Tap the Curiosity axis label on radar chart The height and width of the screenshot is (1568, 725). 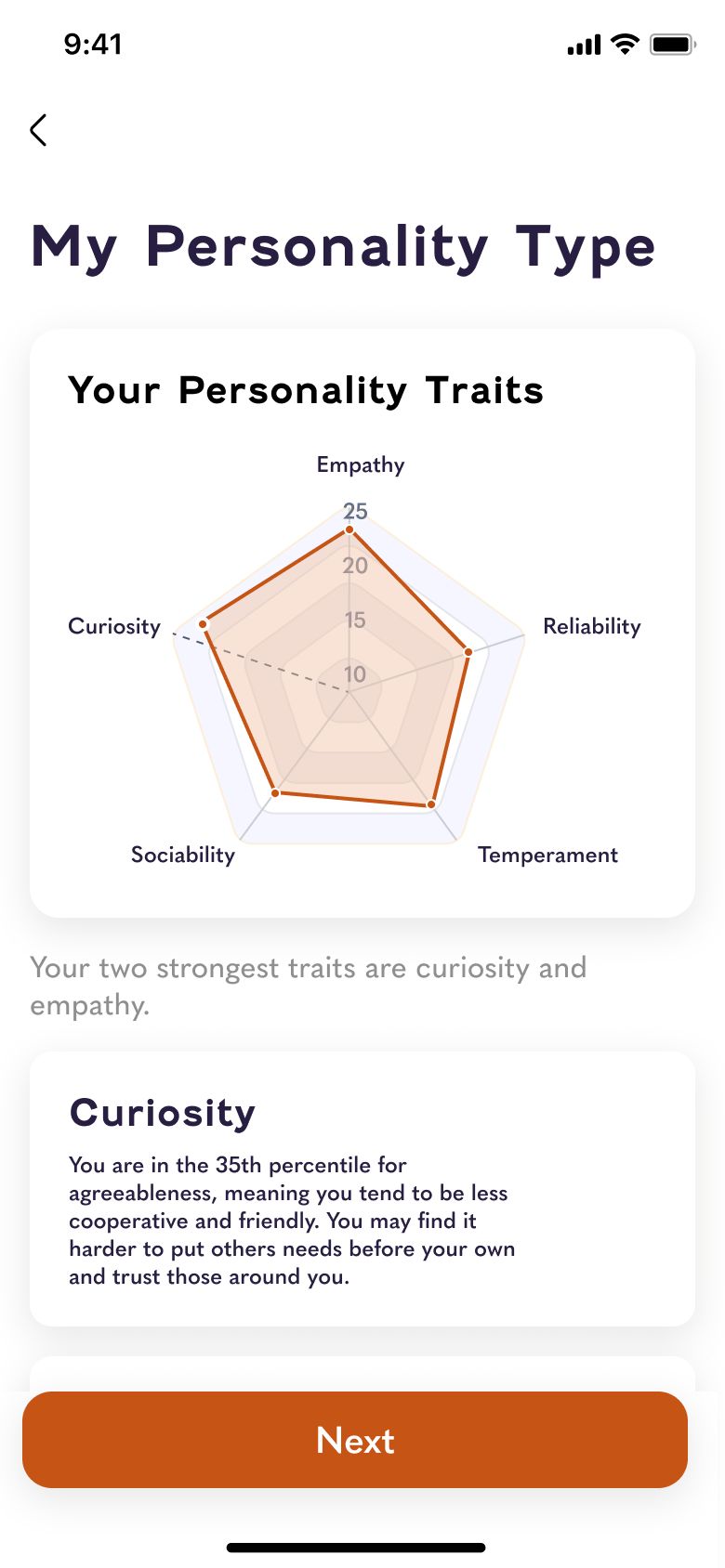[114, 626]
